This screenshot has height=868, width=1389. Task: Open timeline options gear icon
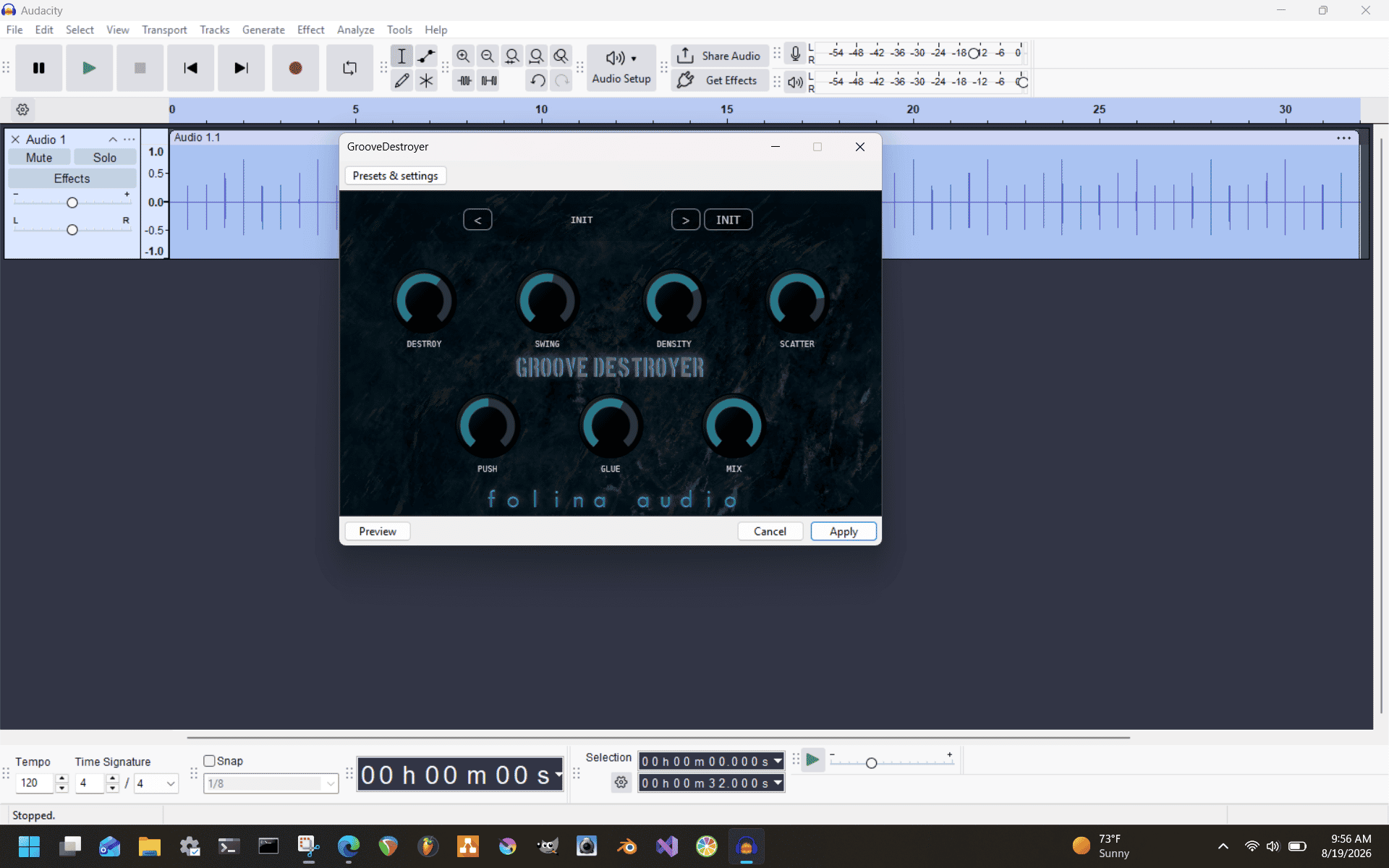[22, 110]
